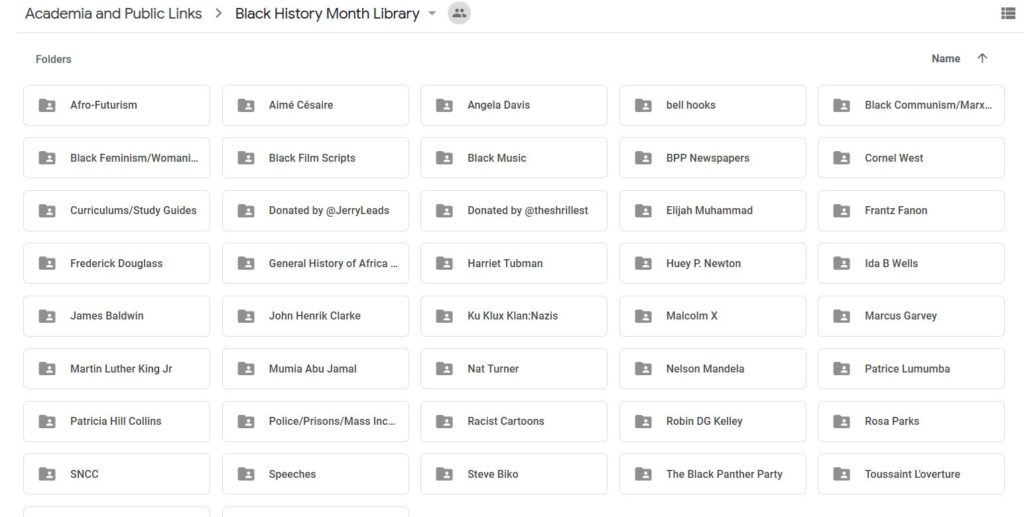Select The Black Panther Party folder
The width and height of the screenshot is (1024, 517).
(x=712, y=474)
